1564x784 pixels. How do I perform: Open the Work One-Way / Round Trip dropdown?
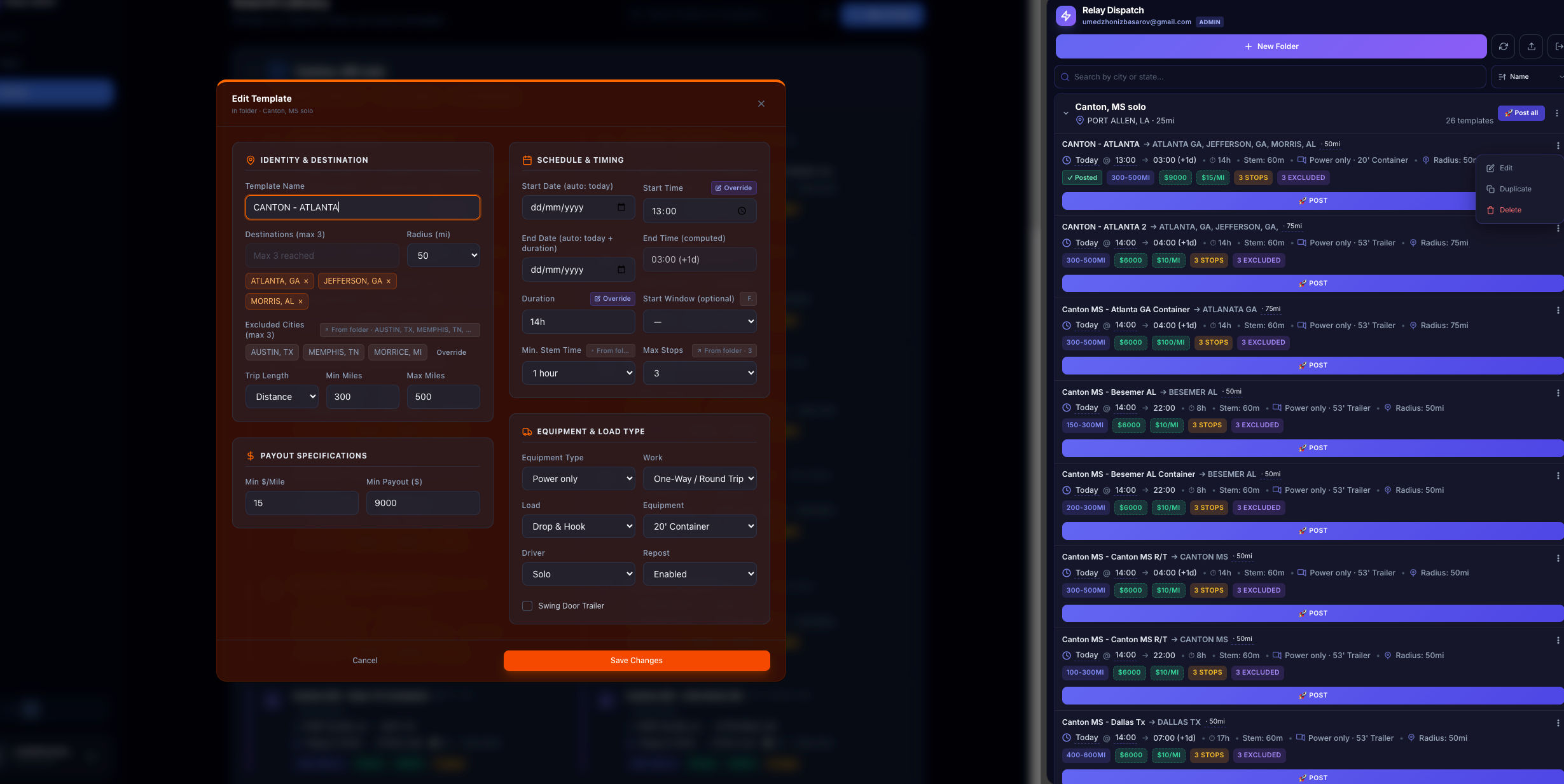[x=700, y=479]
